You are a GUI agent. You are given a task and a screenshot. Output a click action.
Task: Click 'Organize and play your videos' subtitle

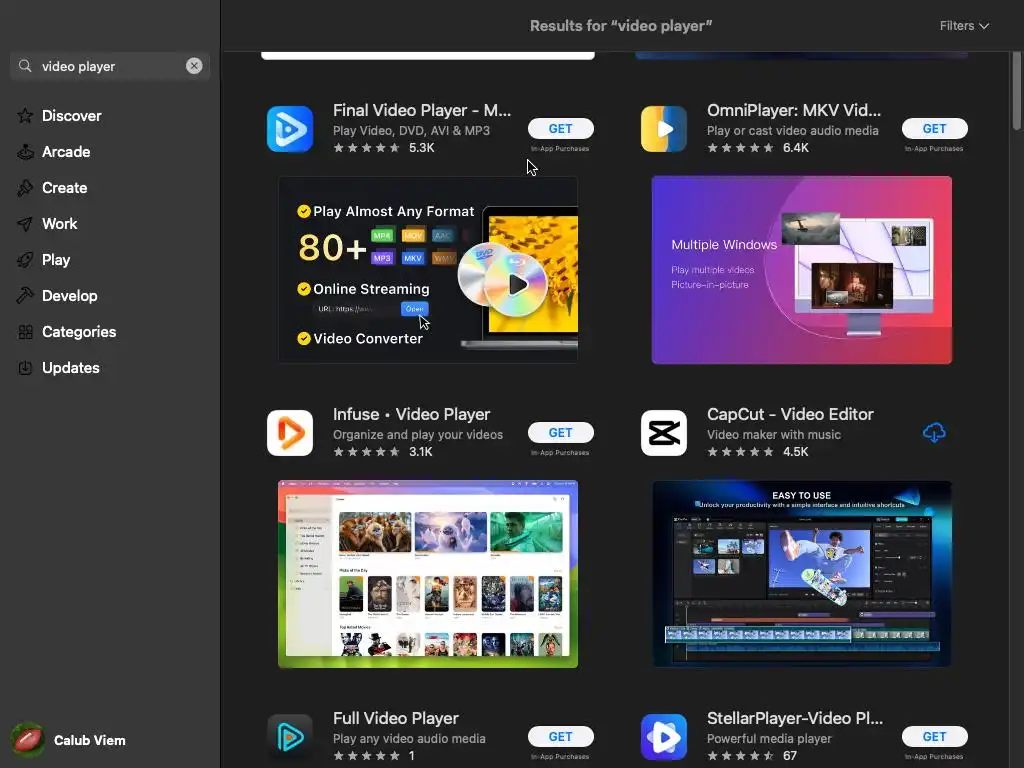point(418,434)
